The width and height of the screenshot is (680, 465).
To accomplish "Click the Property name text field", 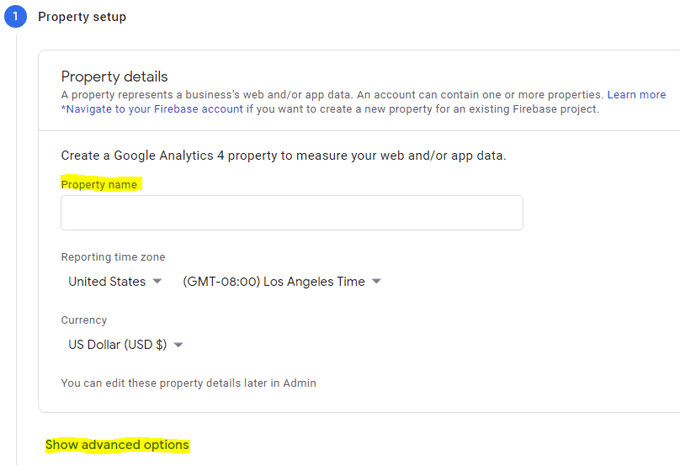I will coord(291,213).
